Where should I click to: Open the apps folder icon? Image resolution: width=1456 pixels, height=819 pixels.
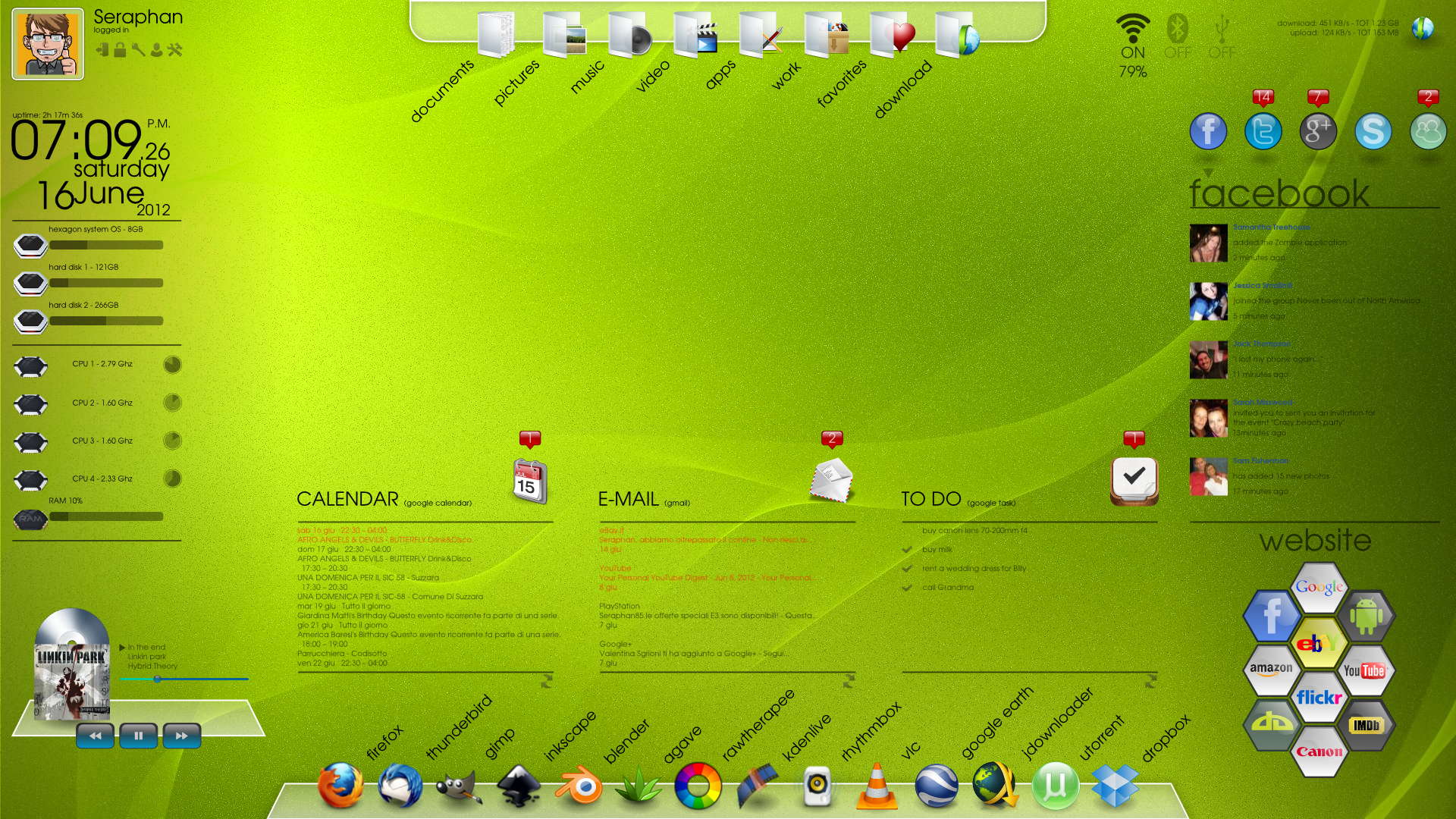pos(761,35)
